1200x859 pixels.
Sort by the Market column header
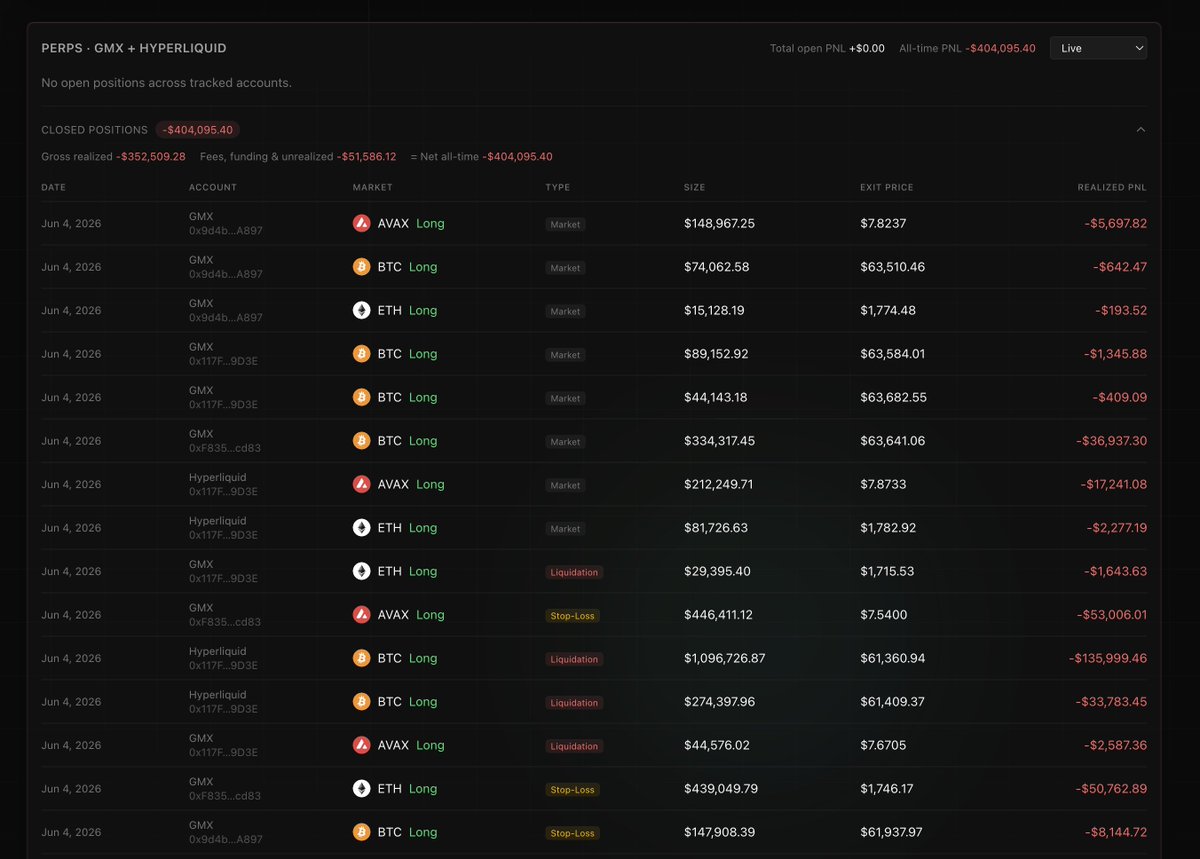pyautogui.click(x=373, y=187)
